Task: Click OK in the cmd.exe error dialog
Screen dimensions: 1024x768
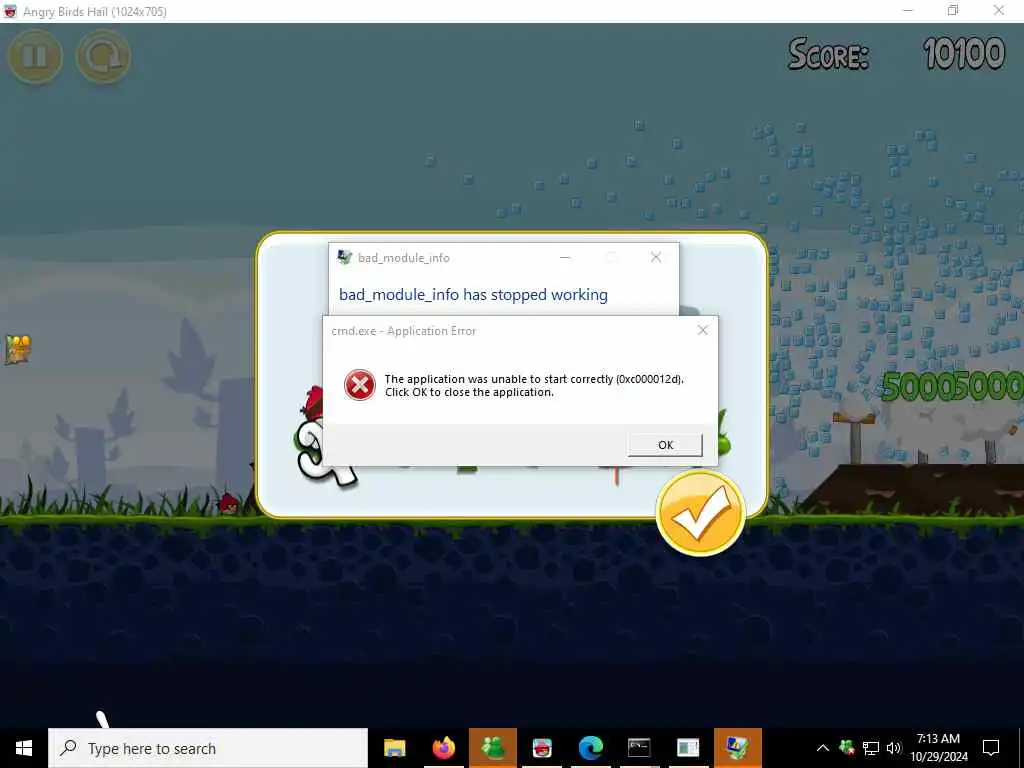Action: (x=665, y=445)
